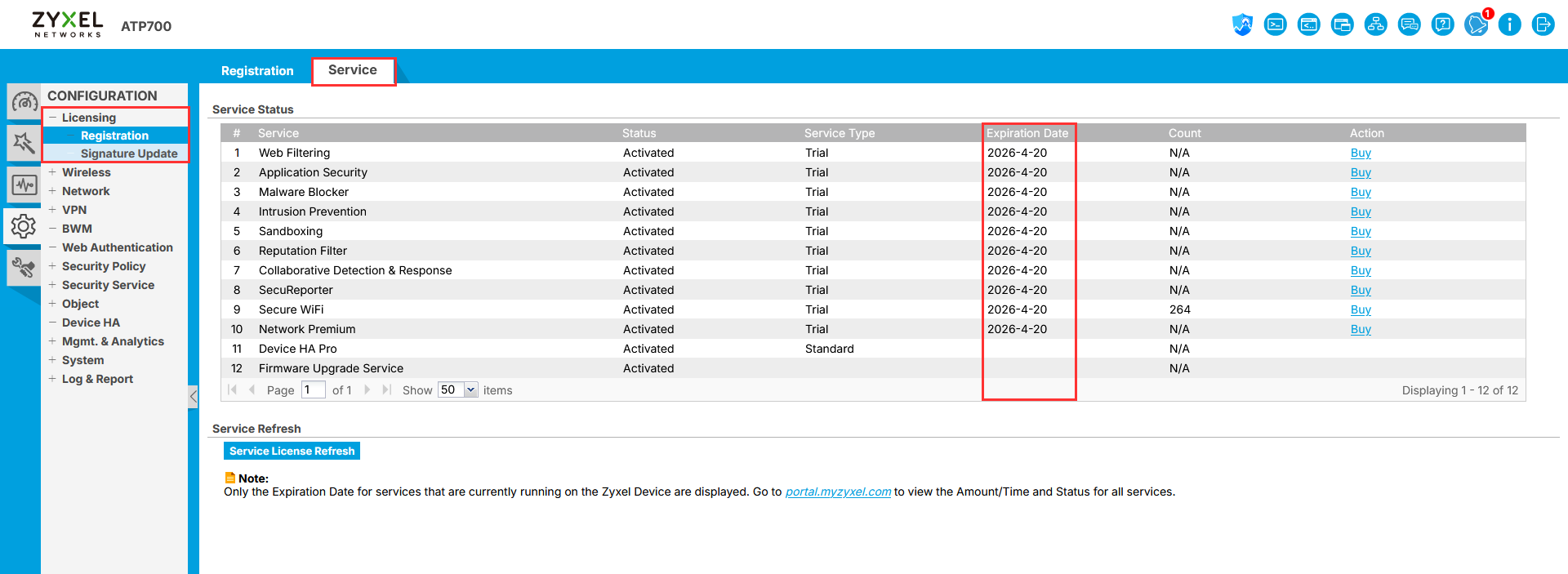This screenshot has width=1568, height=574.
Task: Click Buy for Sandboxing
Action: [1361, 231]
